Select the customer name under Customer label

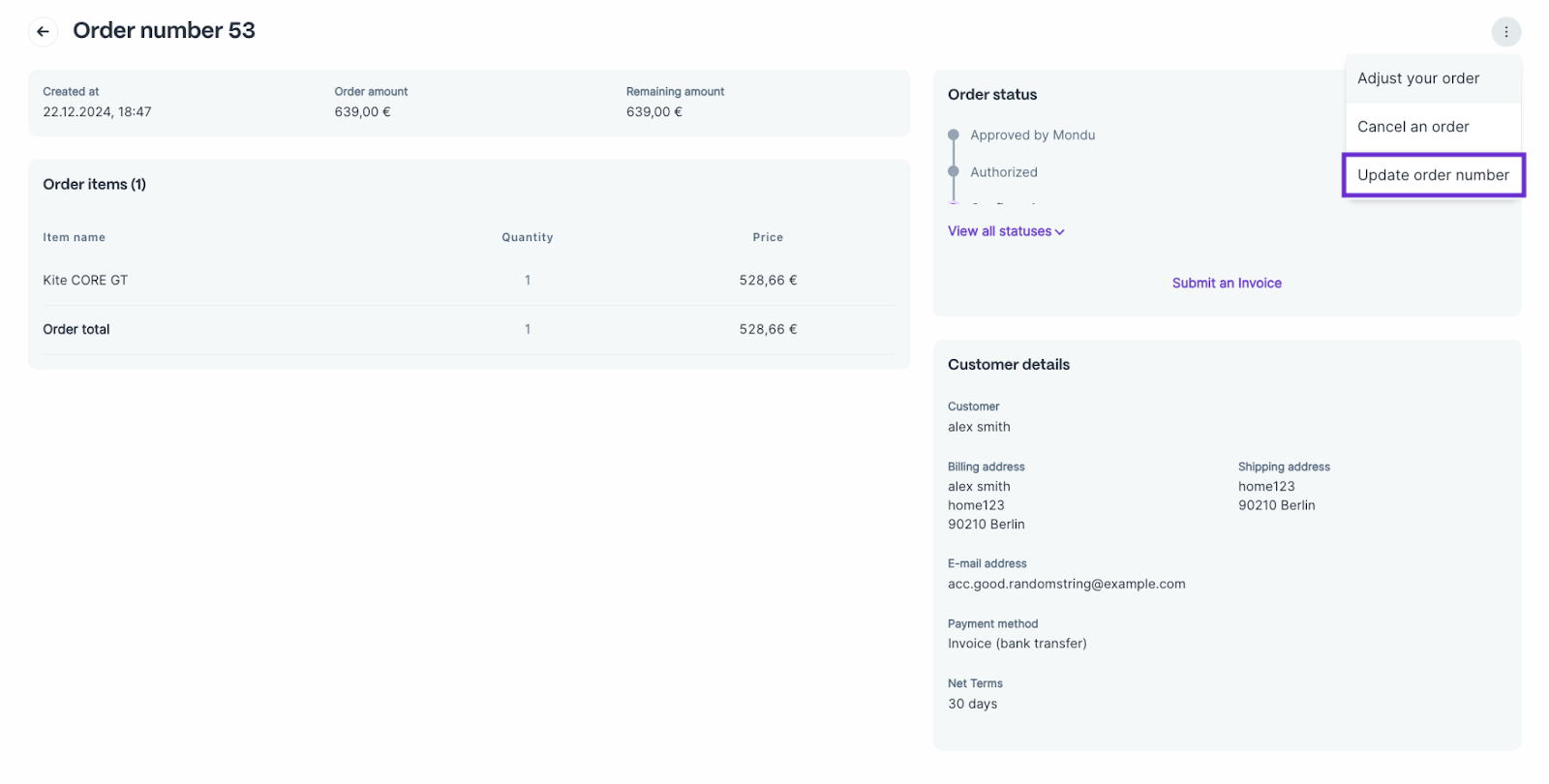[x=979, y=427]
